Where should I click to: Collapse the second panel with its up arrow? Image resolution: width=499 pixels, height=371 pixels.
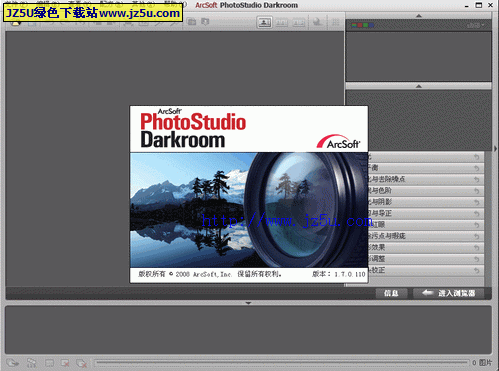pos(419,86)
